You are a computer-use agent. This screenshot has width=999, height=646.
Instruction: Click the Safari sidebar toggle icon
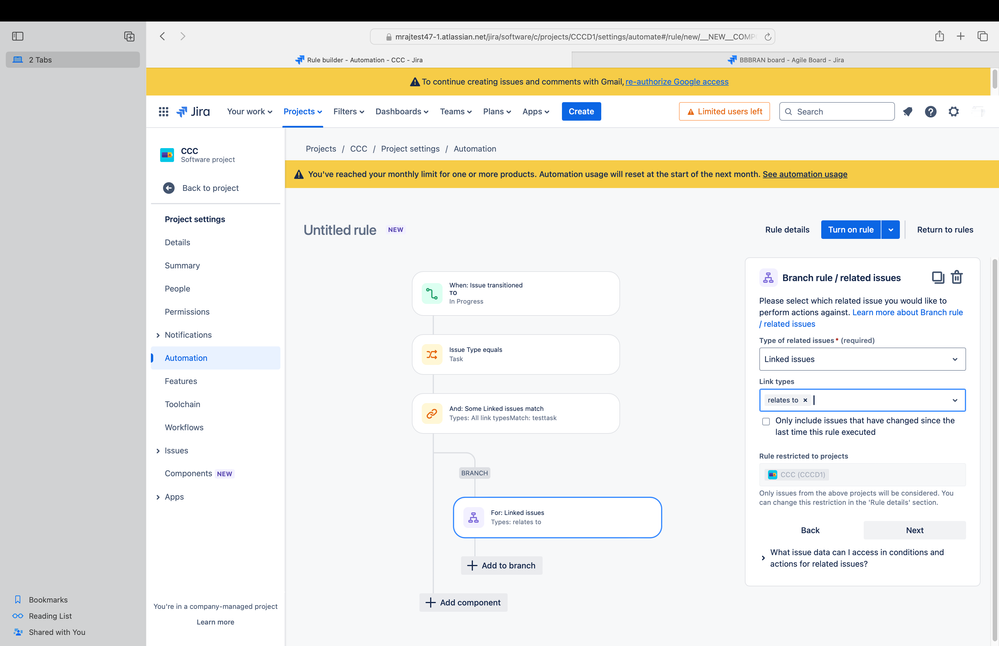click(18, 36)
